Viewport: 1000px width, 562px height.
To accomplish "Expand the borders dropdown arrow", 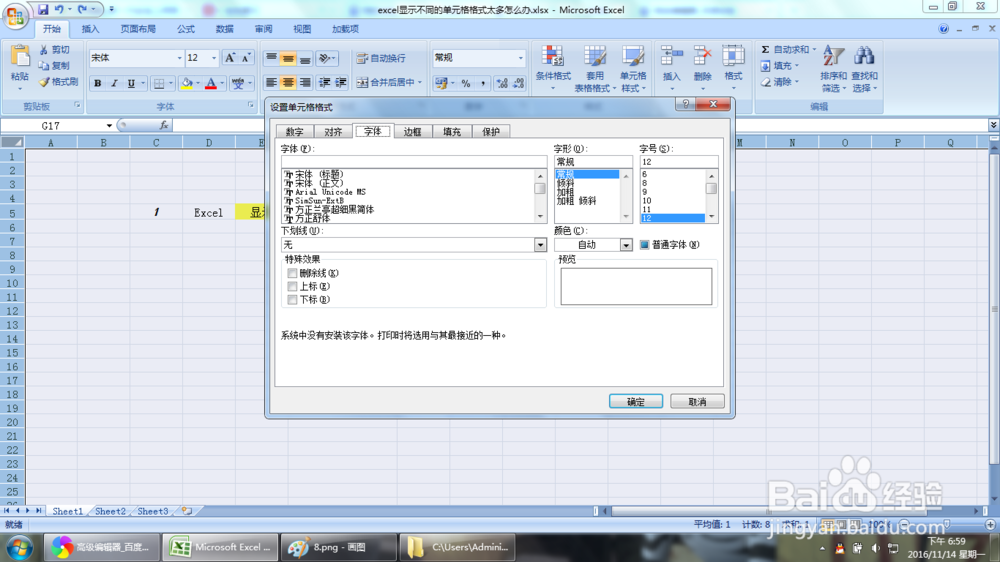I will pos(170,83).
